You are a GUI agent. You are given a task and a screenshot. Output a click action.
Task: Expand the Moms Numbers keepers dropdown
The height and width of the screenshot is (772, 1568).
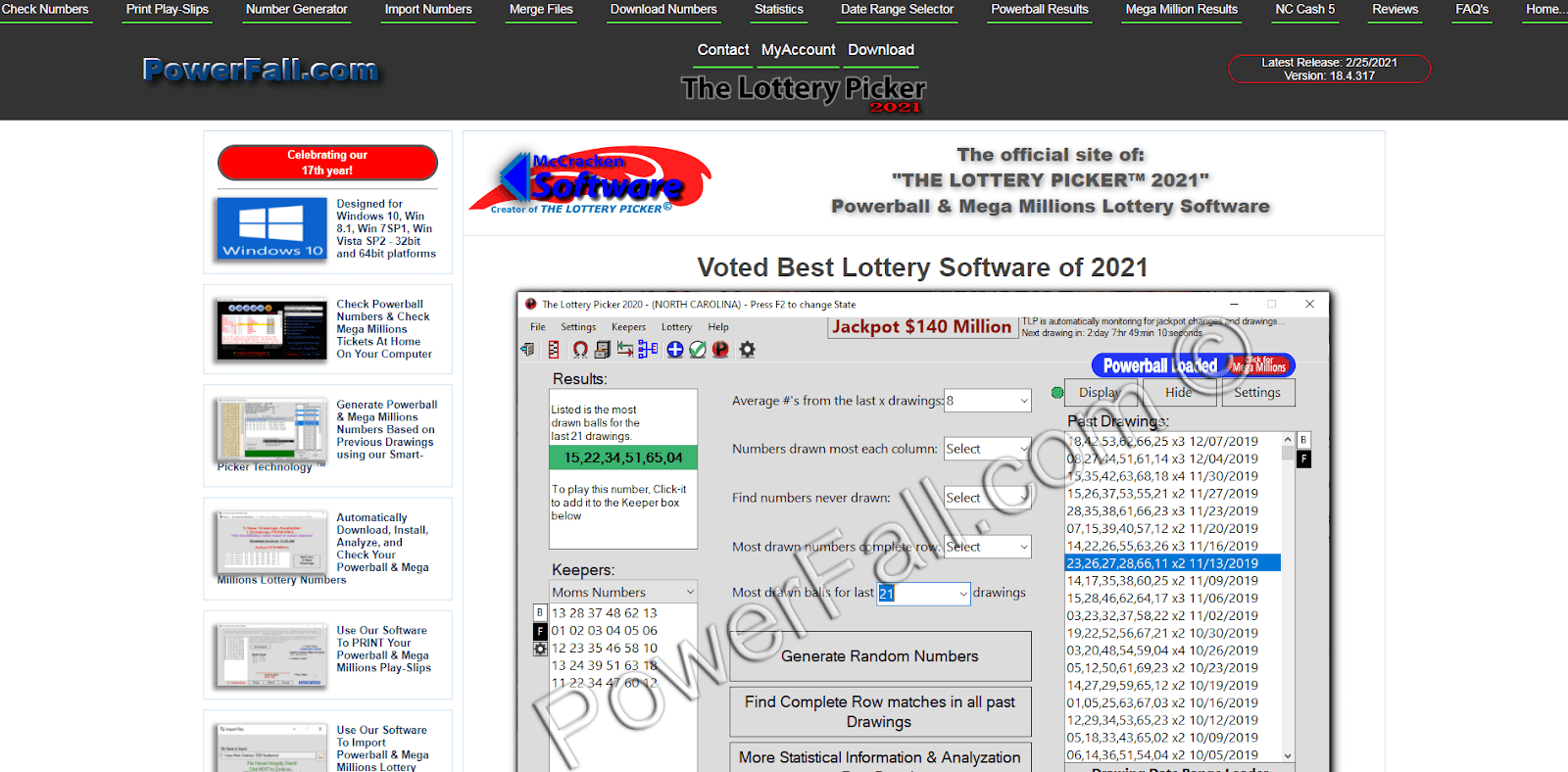(623, 592)
